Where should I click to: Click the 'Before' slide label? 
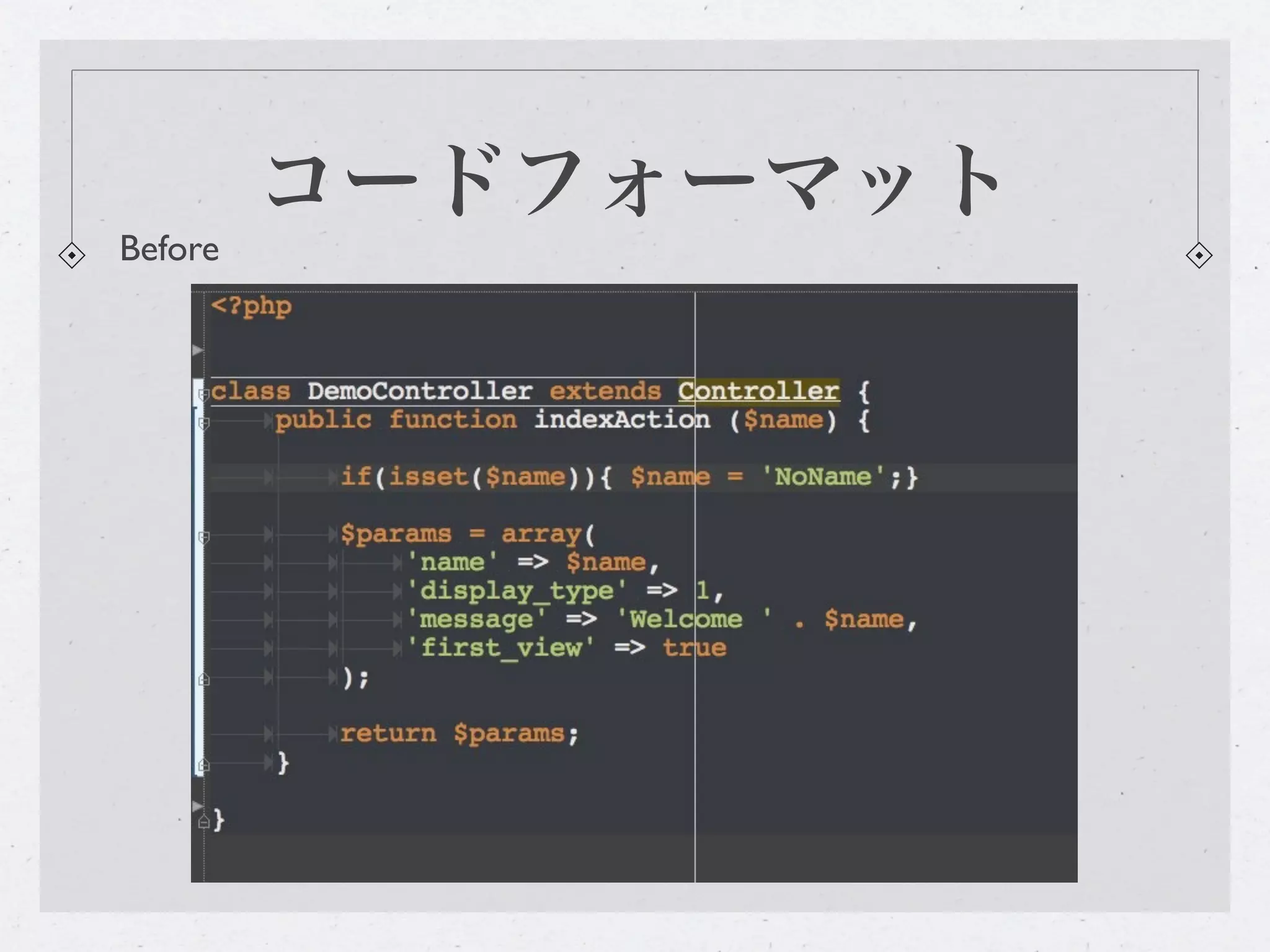coord(169,249)
